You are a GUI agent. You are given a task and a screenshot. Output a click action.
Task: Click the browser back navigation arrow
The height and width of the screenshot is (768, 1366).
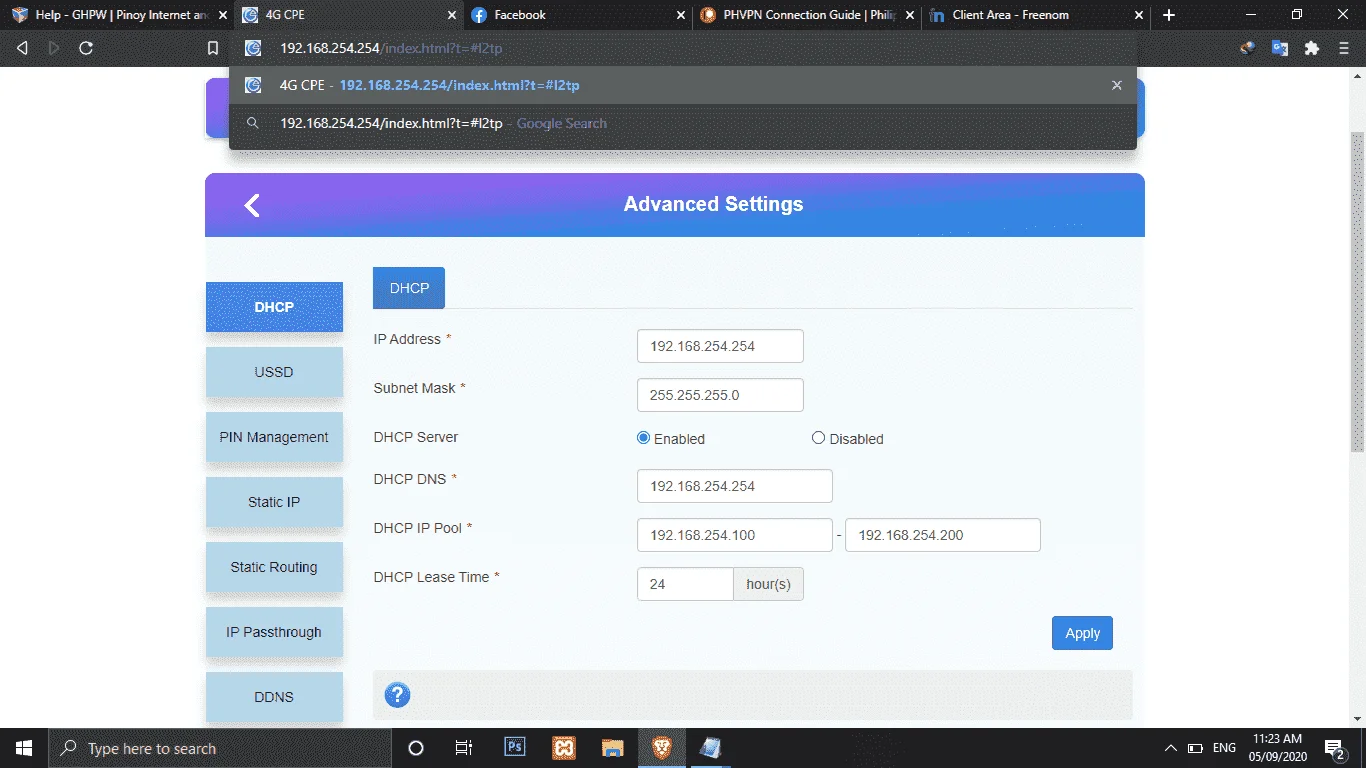click(x=22, y=48)
